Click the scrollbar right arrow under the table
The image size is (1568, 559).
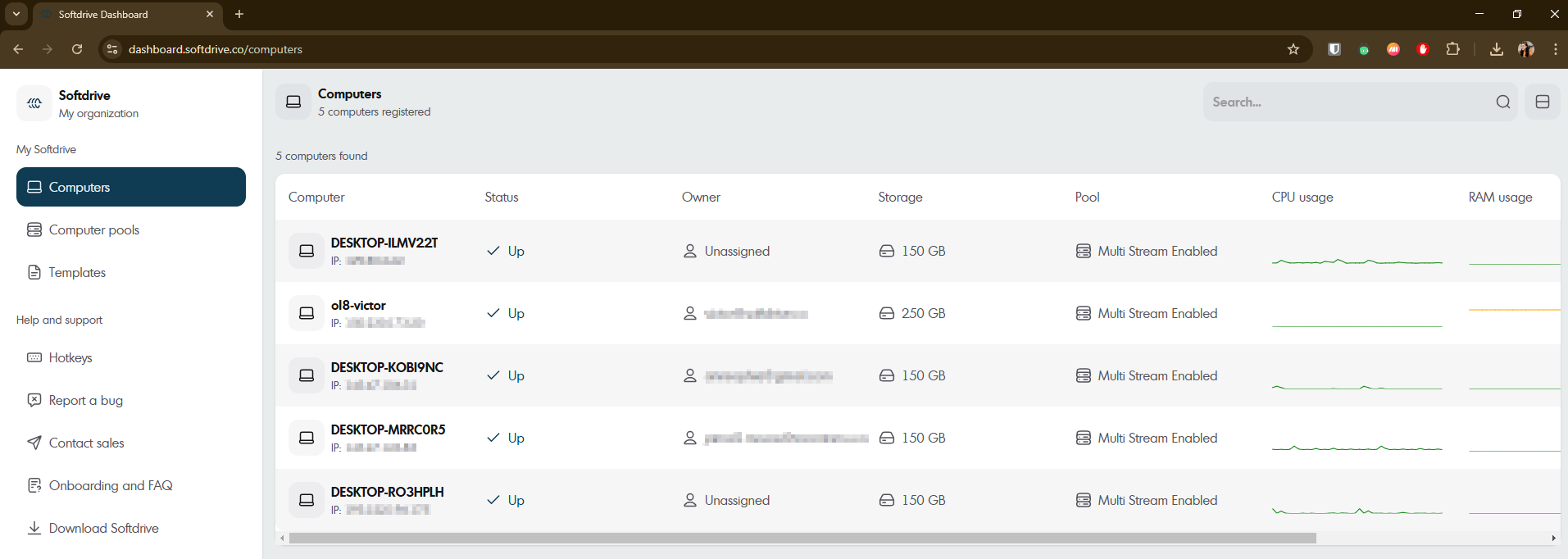point(1553,539)
